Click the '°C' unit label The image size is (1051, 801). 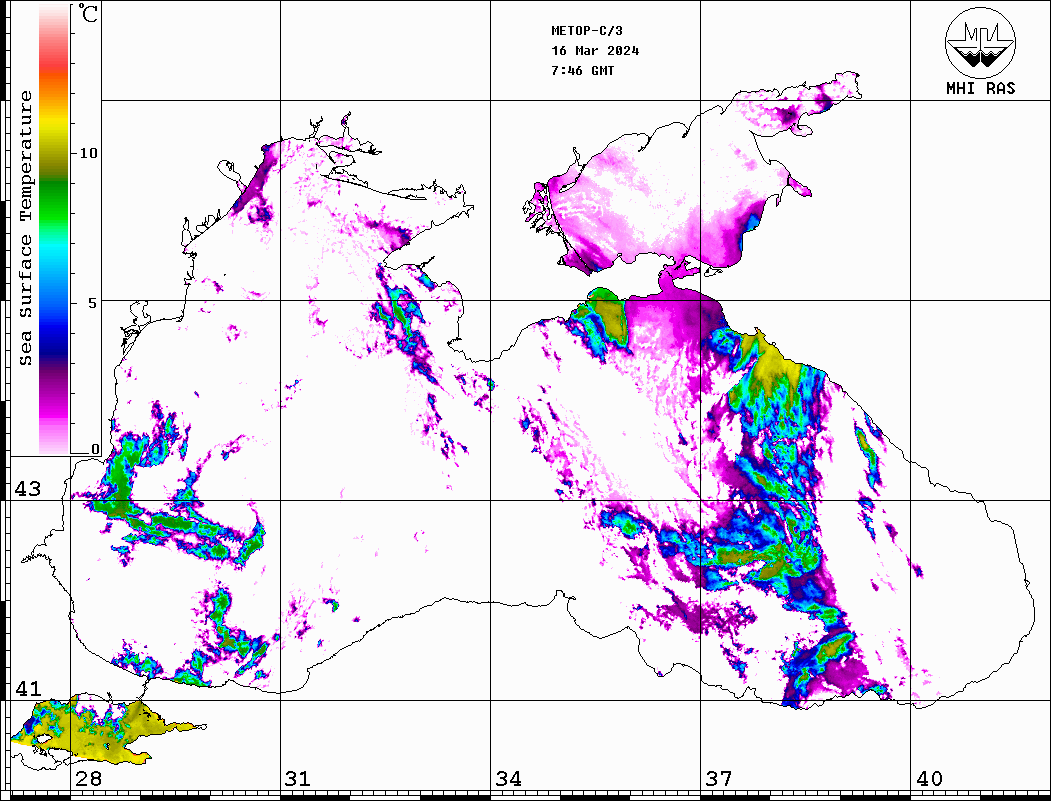(87, 13)
